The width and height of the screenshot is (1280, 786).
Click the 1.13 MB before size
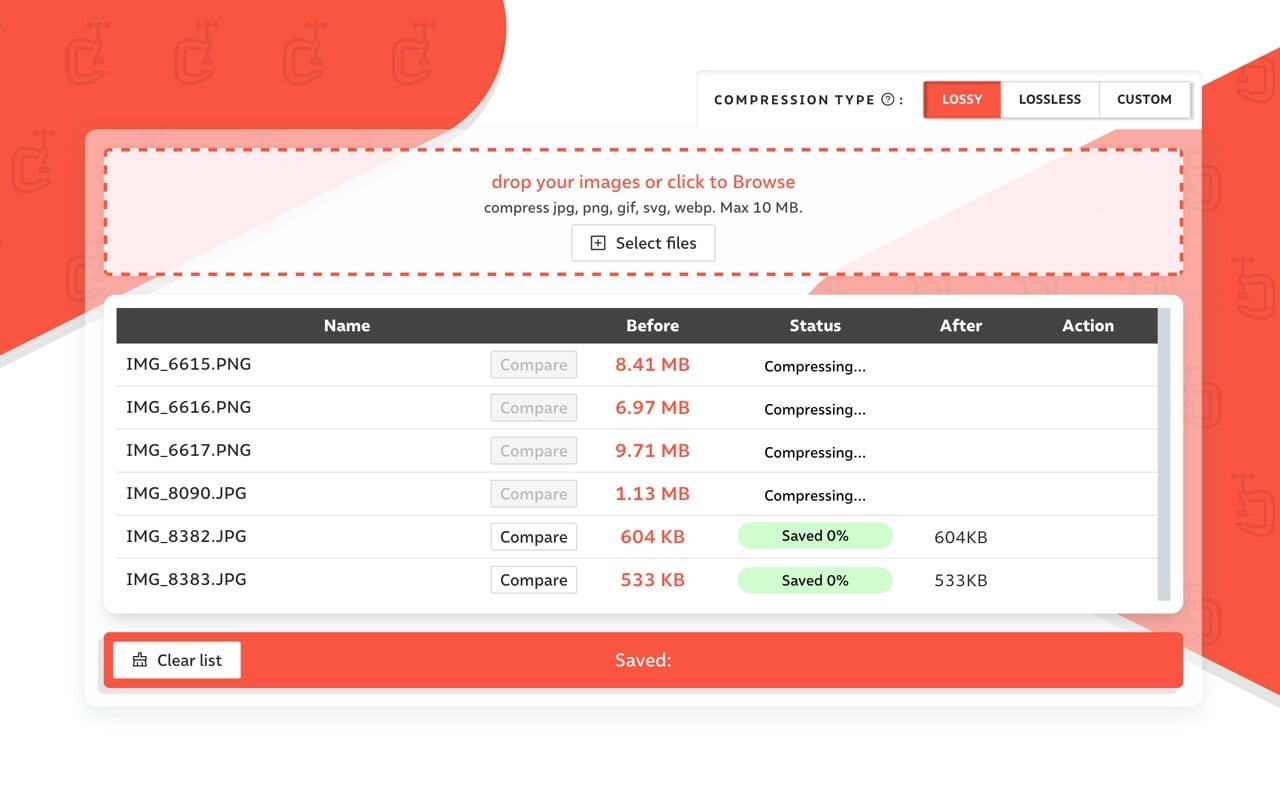[x=653, y=494]
